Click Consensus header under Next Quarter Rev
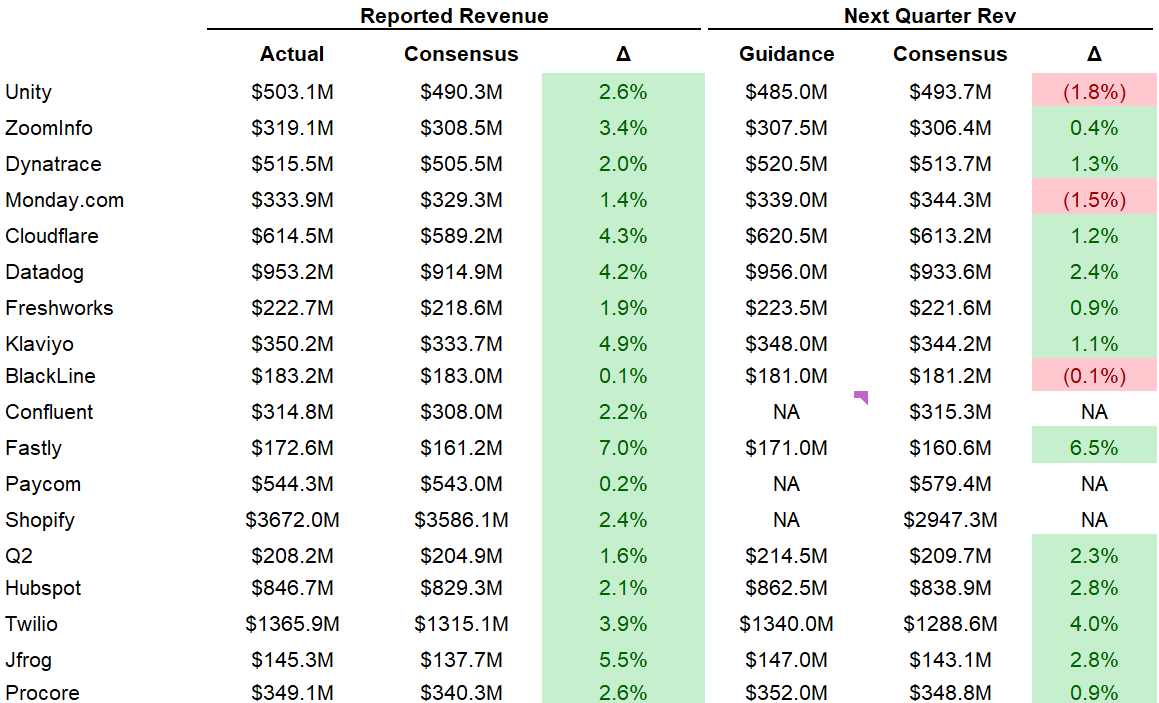This screenshot has height=703, width=1159. pyautogui.click(x=950, y=54)
